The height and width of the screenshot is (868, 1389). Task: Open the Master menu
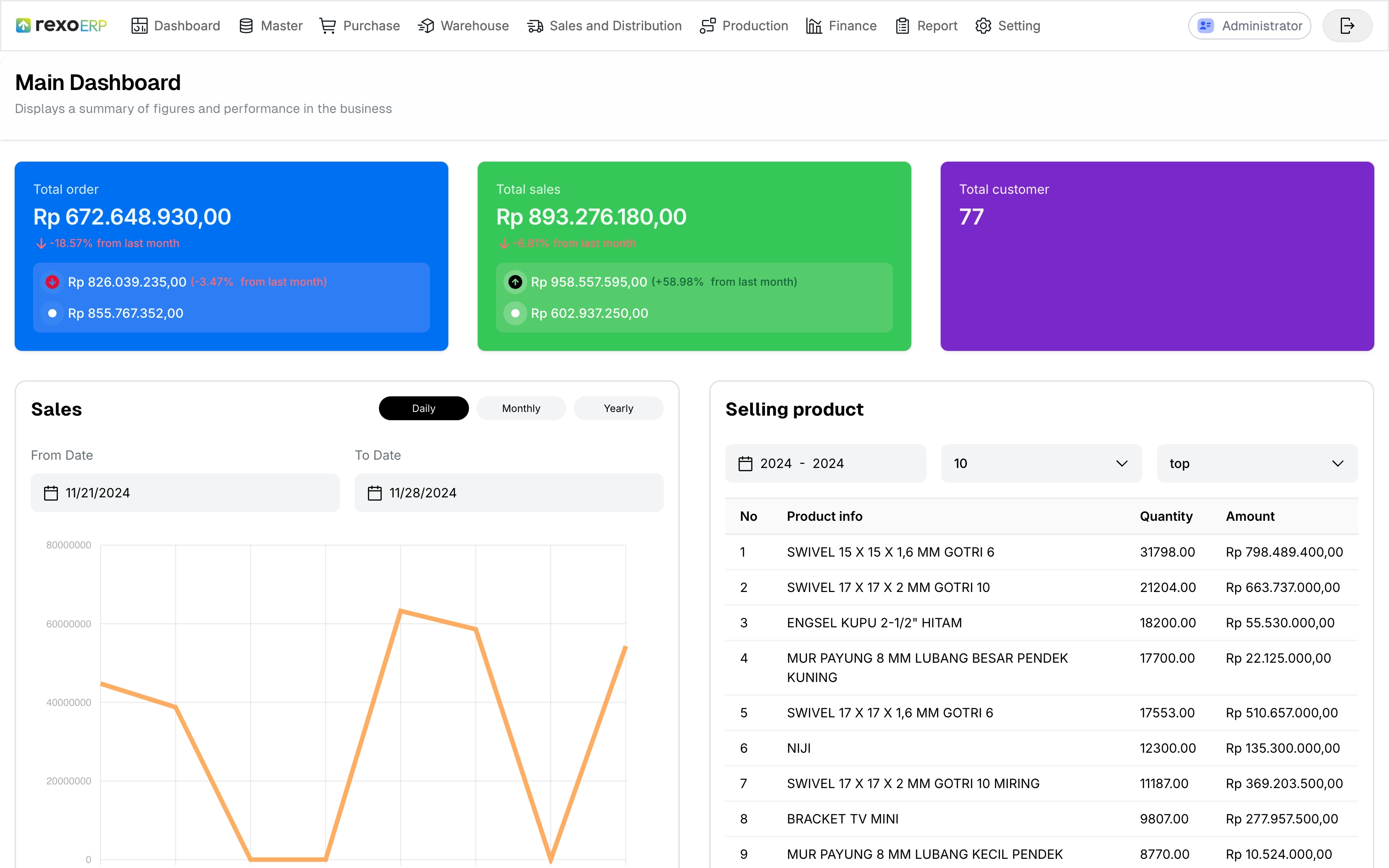click(271, 26)
